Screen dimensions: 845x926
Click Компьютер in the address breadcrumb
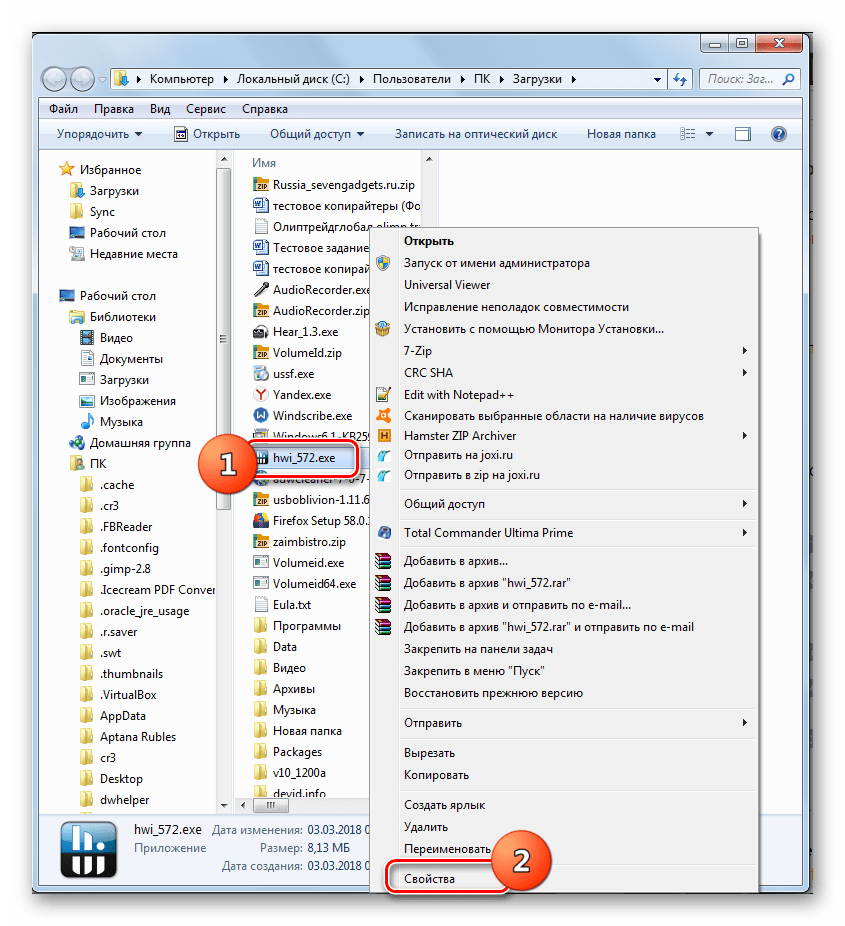[182, 79]
